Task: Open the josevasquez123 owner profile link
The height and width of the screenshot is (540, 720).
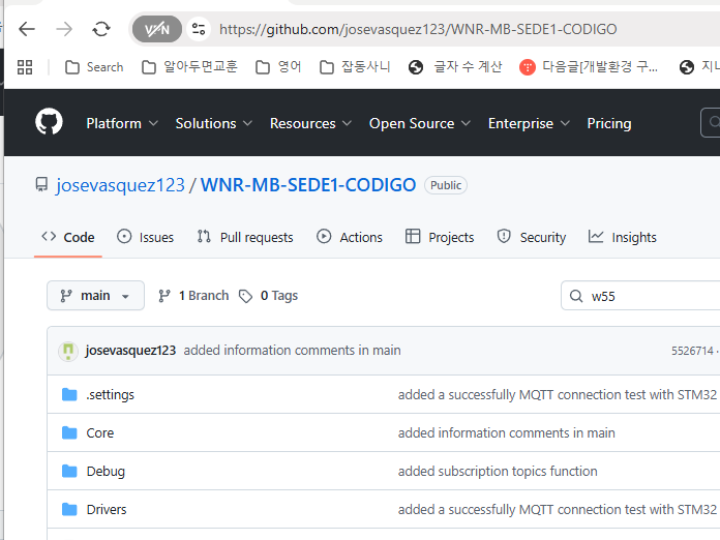Action: pos(120,185)
